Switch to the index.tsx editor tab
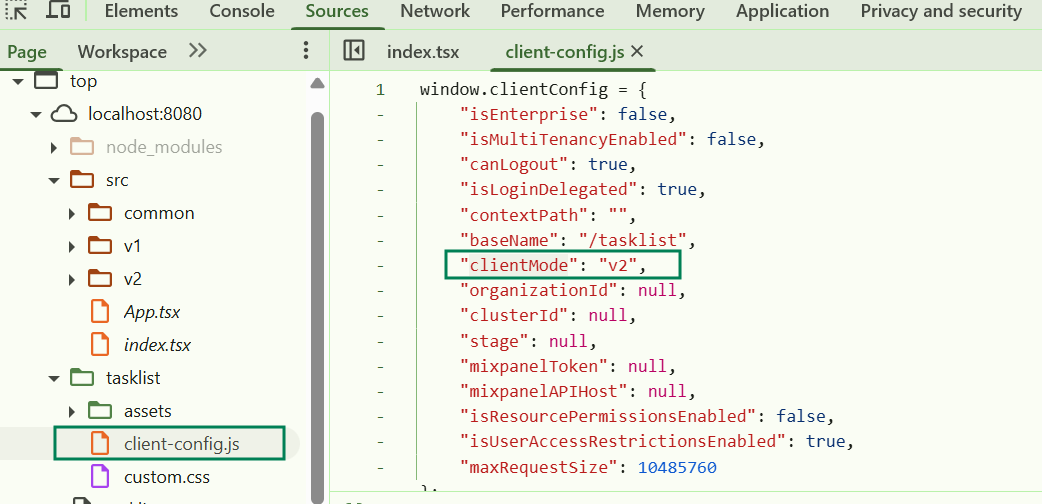Image resolution: width=1042 pixels, height=504 pixels. [x=422, y=51]
